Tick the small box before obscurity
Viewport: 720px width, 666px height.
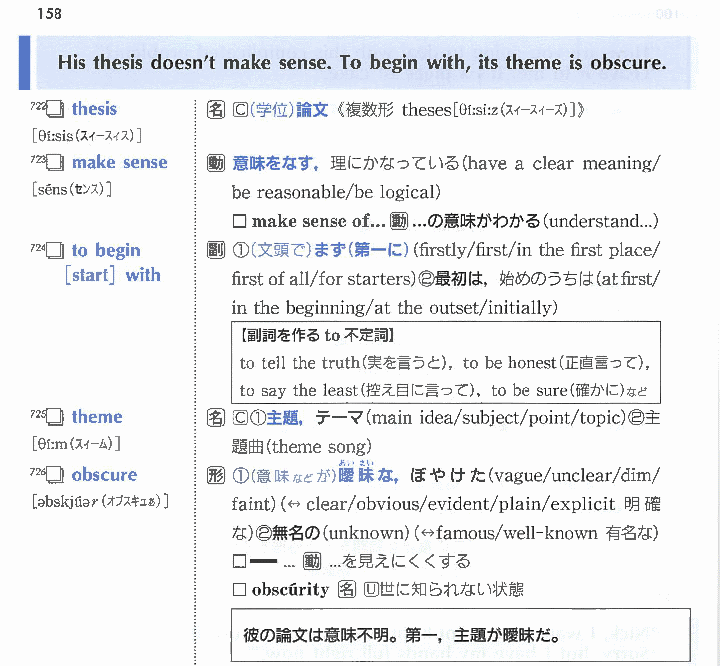point(239,590)
